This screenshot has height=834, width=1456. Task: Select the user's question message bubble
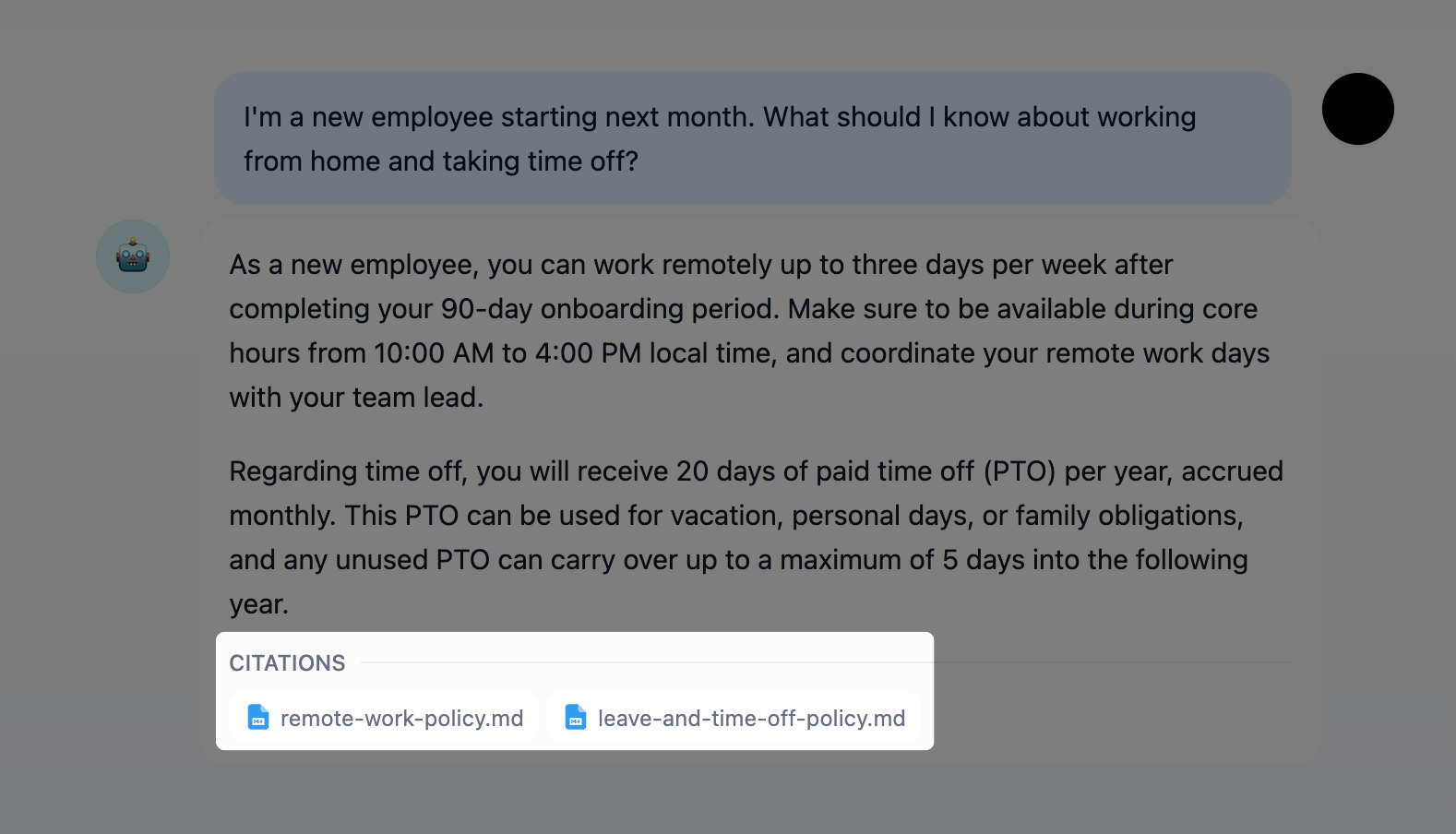click(753, 138)
